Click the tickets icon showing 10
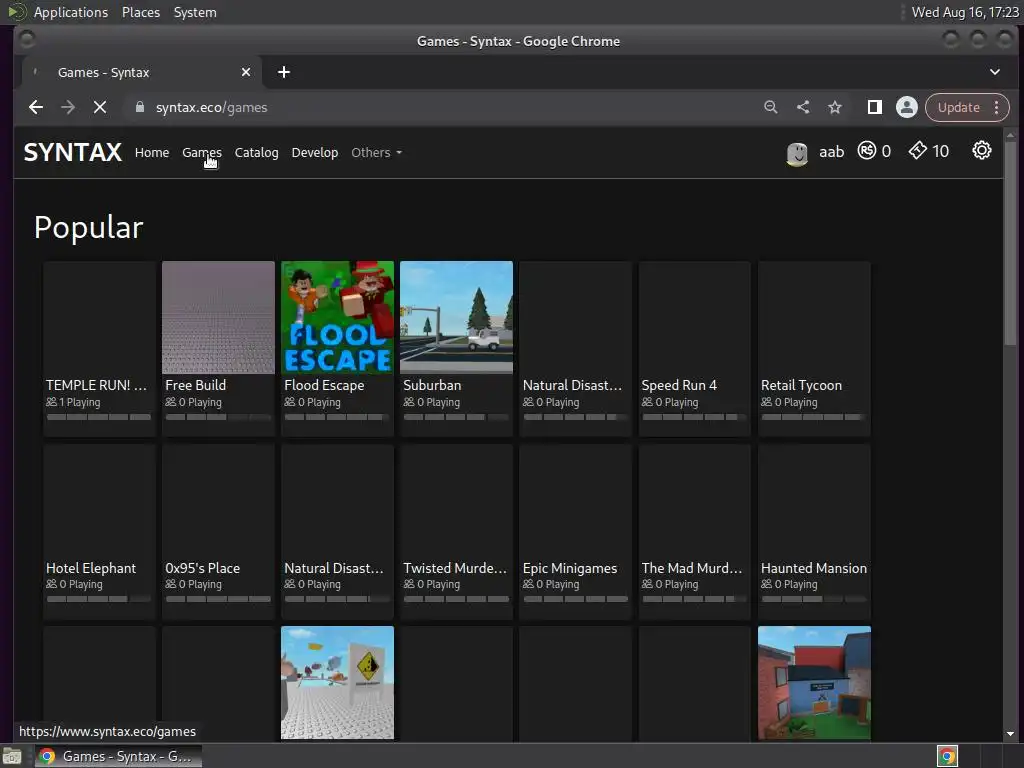Viewport: 1024px width, 768px height. click(918, 151)
